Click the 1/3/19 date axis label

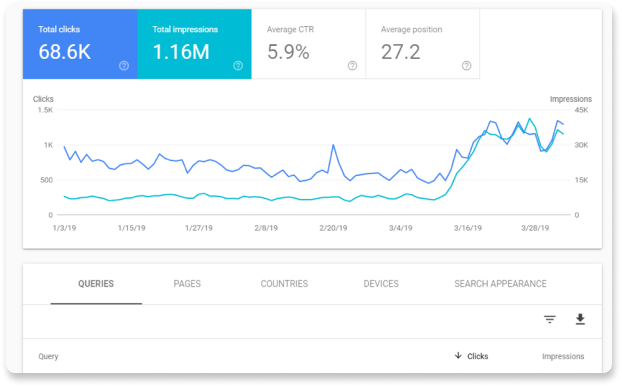(64, 228)
